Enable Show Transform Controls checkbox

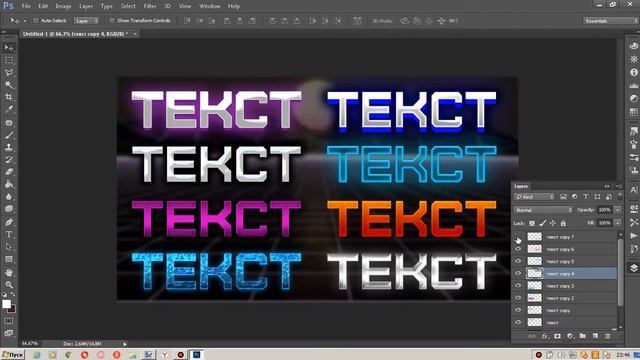tap(112, 20)
